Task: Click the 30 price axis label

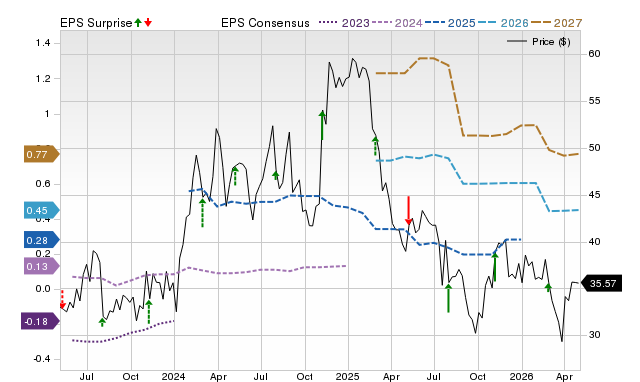Action: pyautogui.click(x=594, y=335)
